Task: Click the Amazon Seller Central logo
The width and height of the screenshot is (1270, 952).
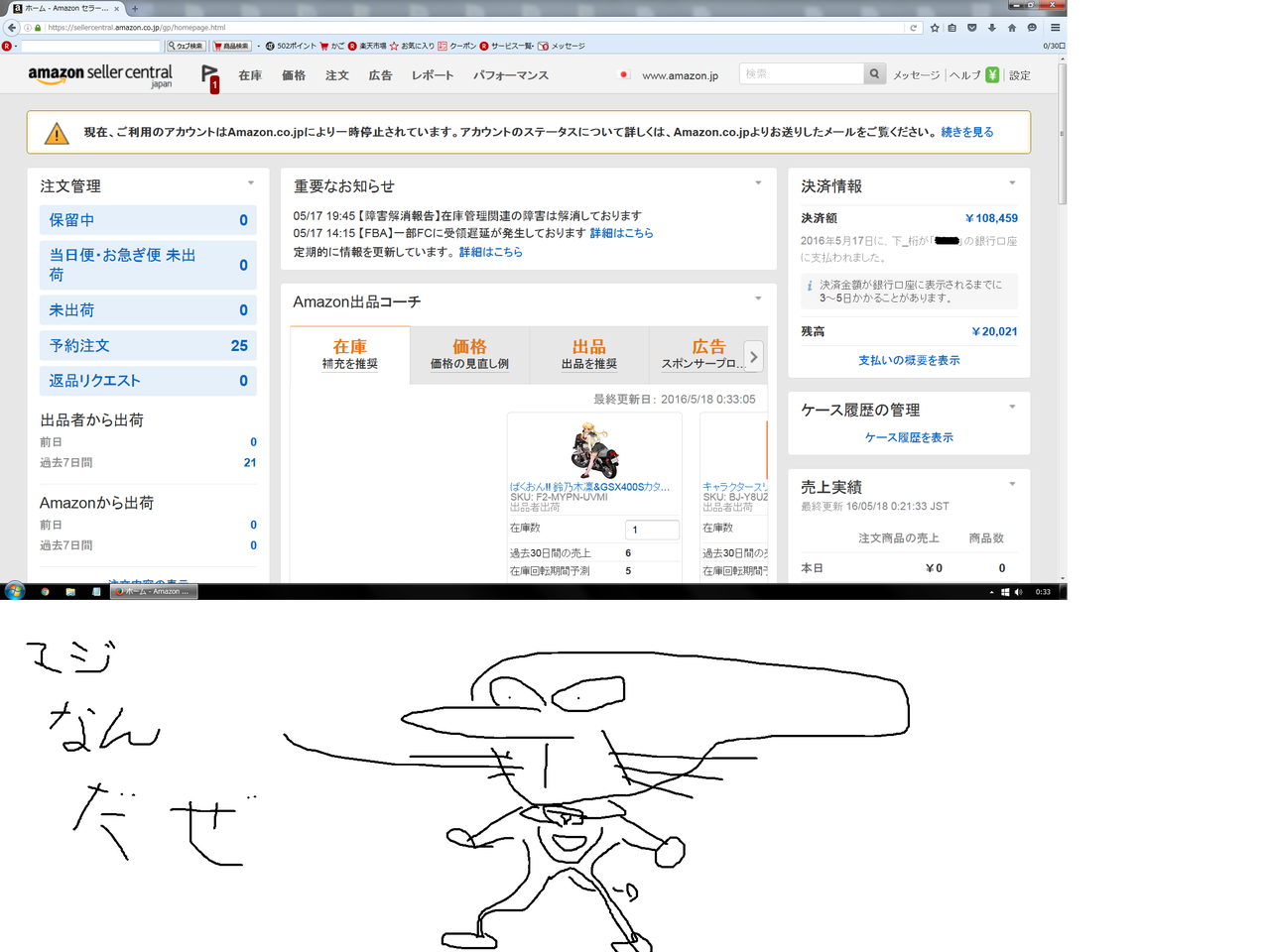Action: [x=100, y=75]
